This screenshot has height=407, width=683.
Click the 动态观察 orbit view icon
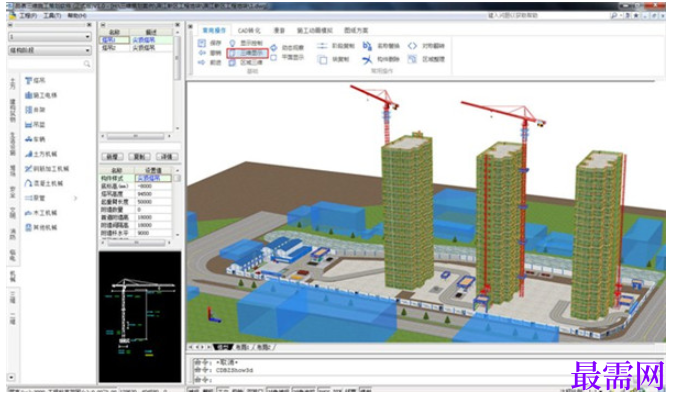click(x=274, y=47)
